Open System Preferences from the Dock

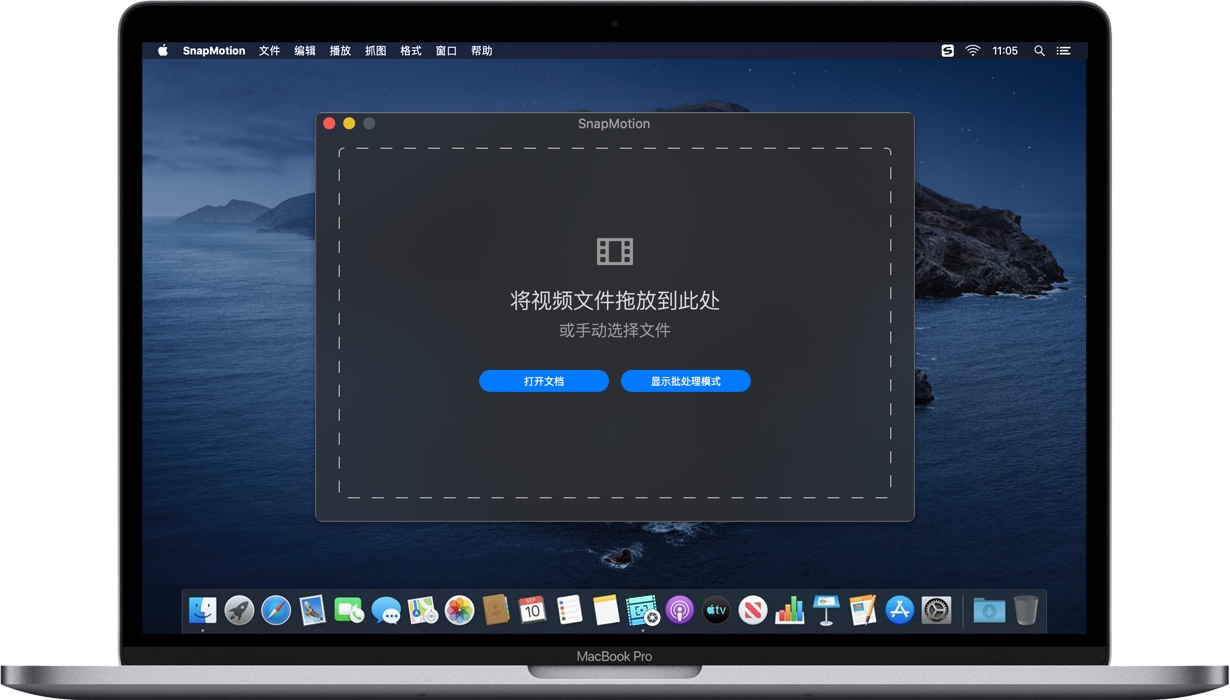tap(935, 610)
